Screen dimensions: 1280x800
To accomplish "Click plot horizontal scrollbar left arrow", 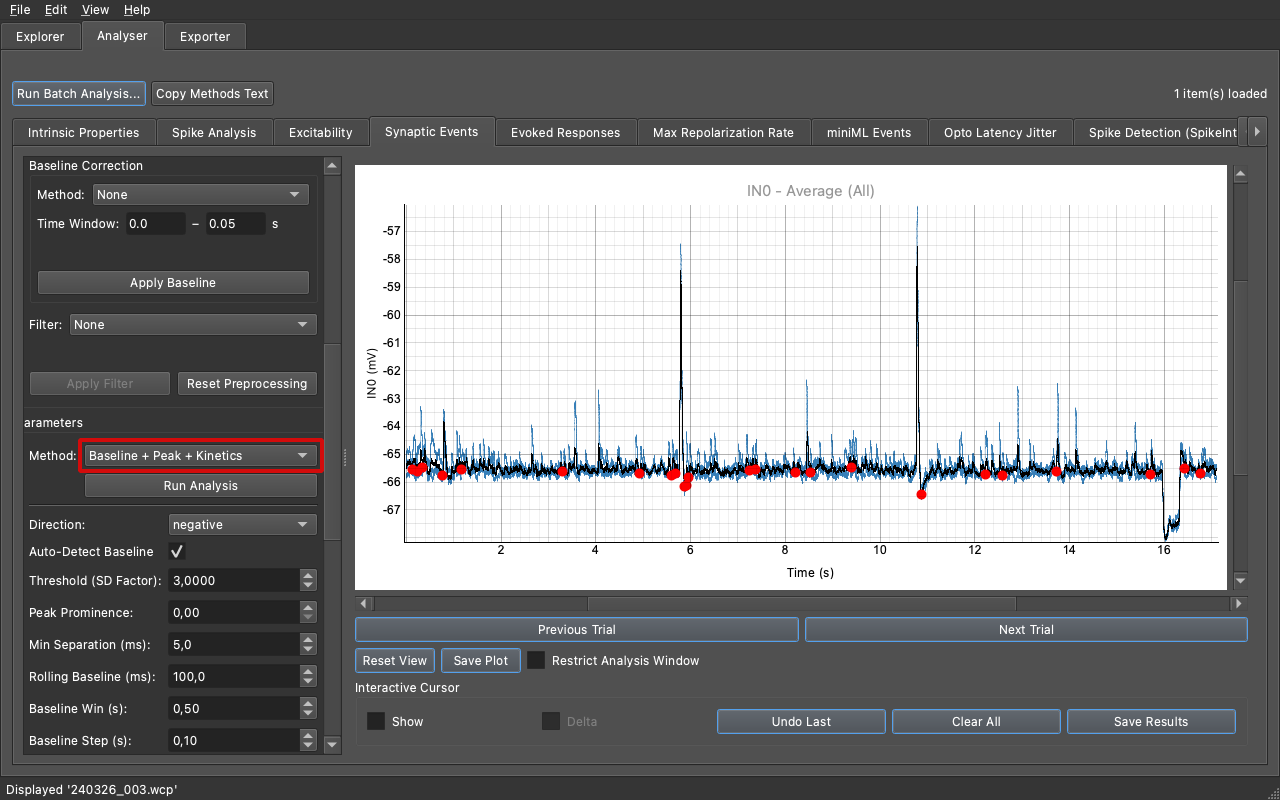I will (364, 604).
